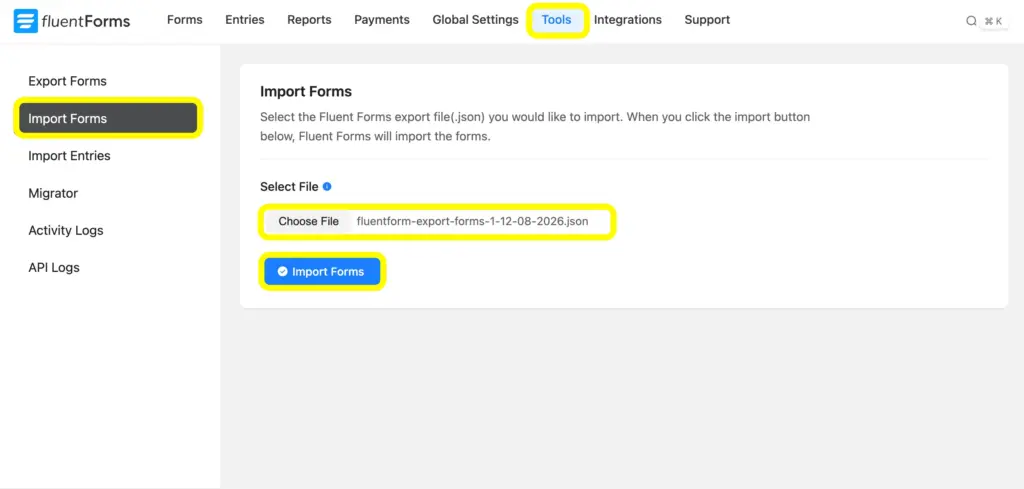This screenshot has height=489, width=1024.
Task: Open Import Entries in sidebar
Action: (x=69, y=156)
